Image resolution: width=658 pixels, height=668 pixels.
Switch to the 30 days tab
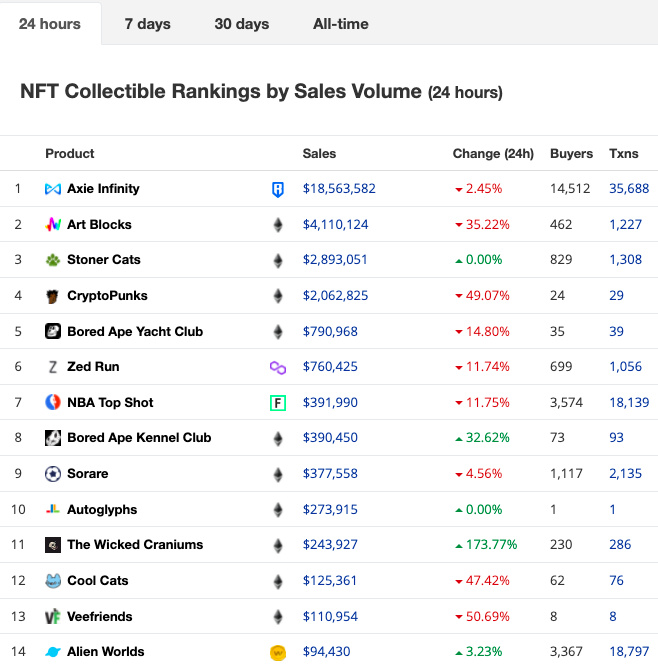point(241,23)
